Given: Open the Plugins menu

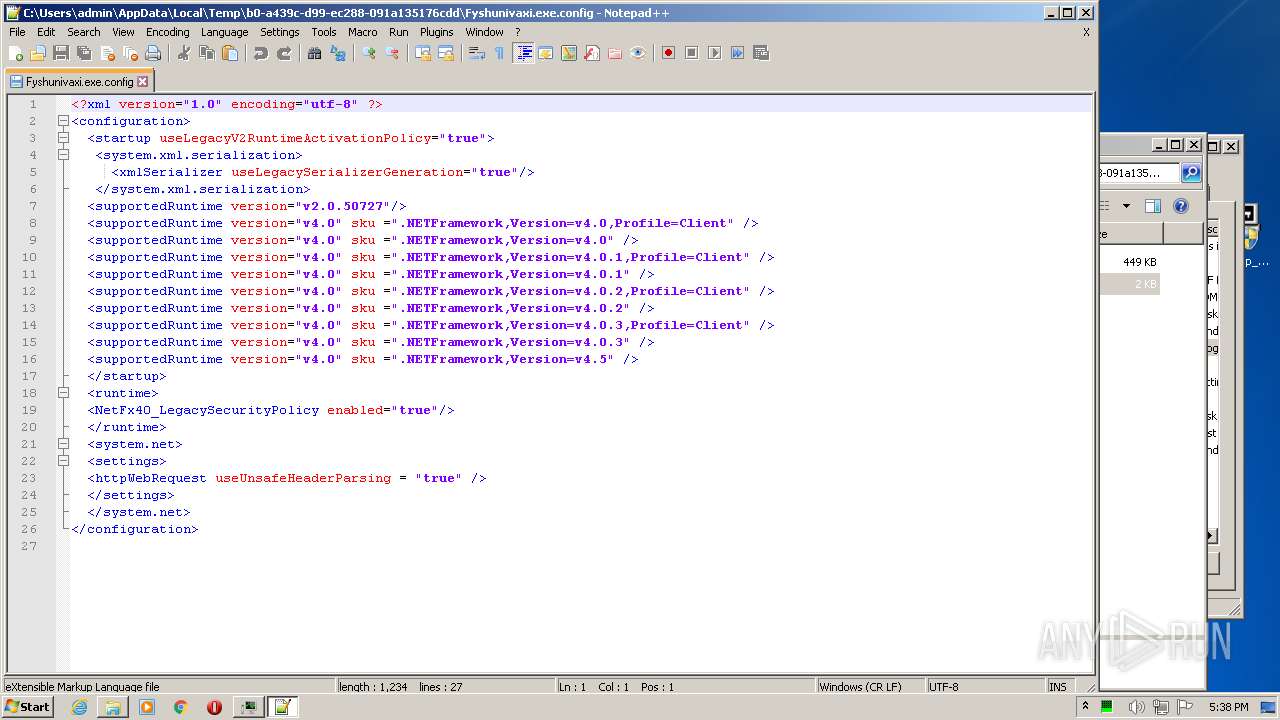Looking at the screenshot, I should [x=436, y=32].
